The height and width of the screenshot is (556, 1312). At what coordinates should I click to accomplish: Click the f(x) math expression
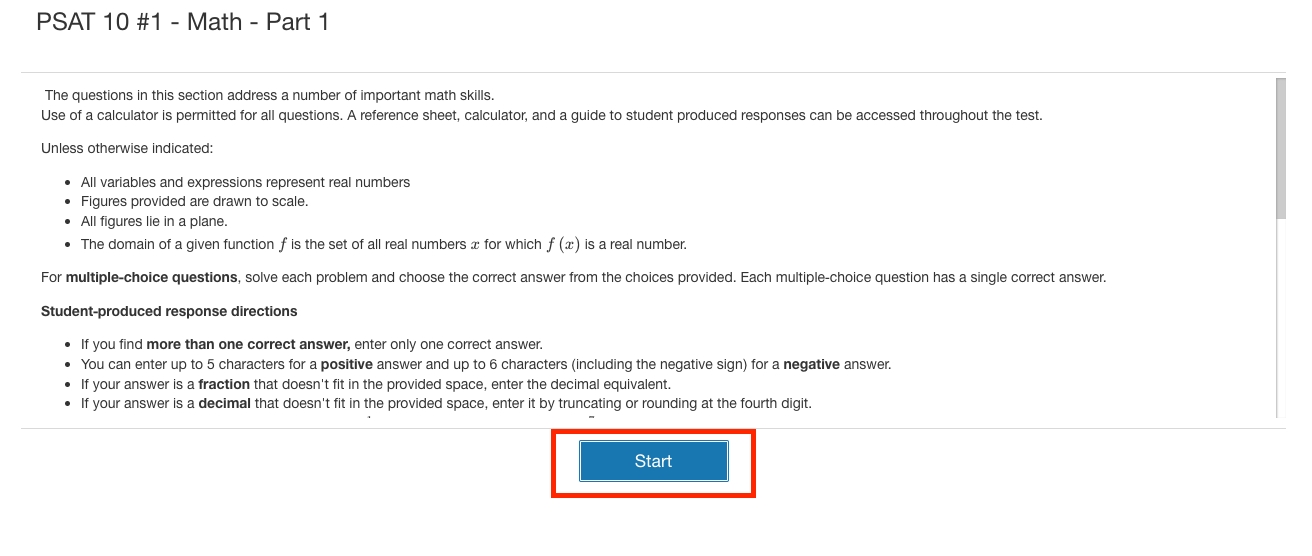[563, 244]
